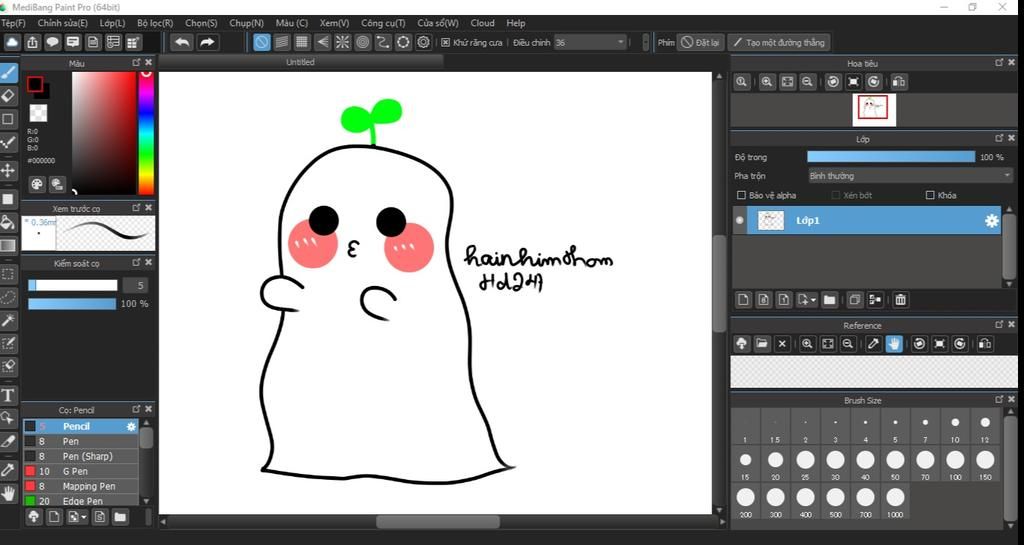Open the Bộ lọc(R) menu

pos(155,23)
